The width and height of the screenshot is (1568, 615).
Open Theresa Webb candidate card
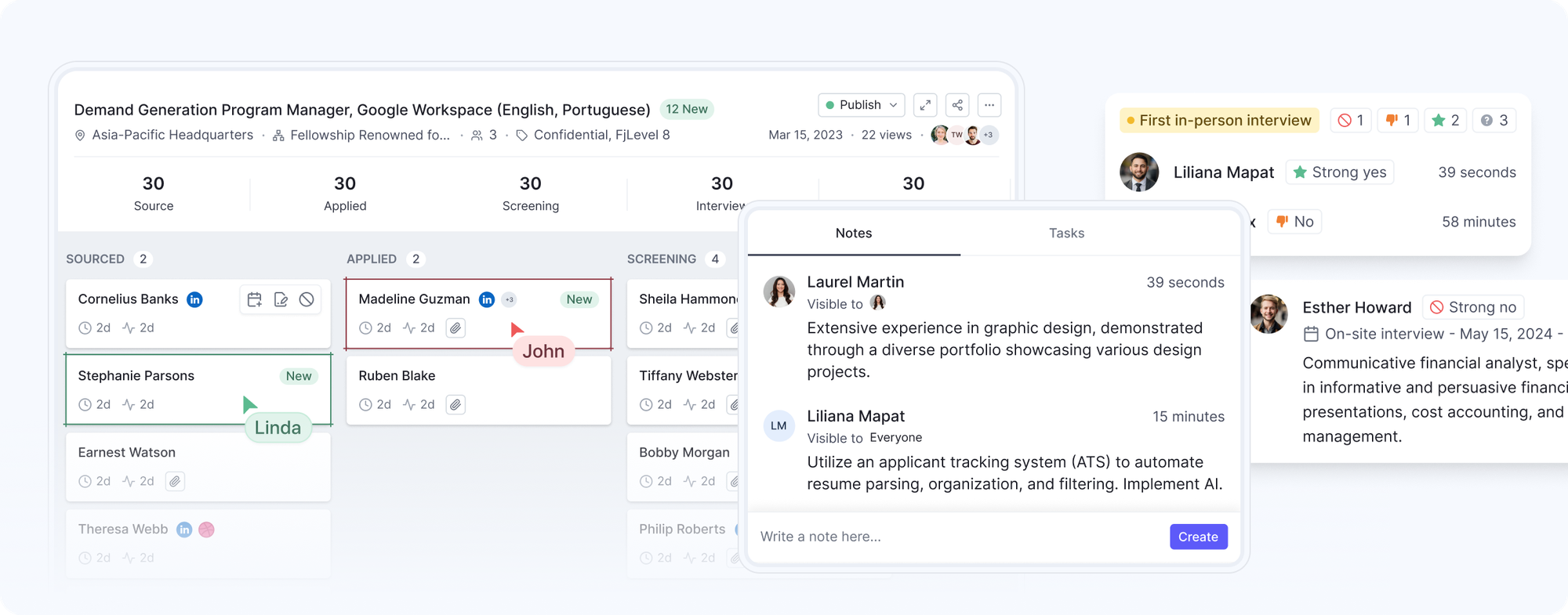pyautogui.click(x=198, y=544)
